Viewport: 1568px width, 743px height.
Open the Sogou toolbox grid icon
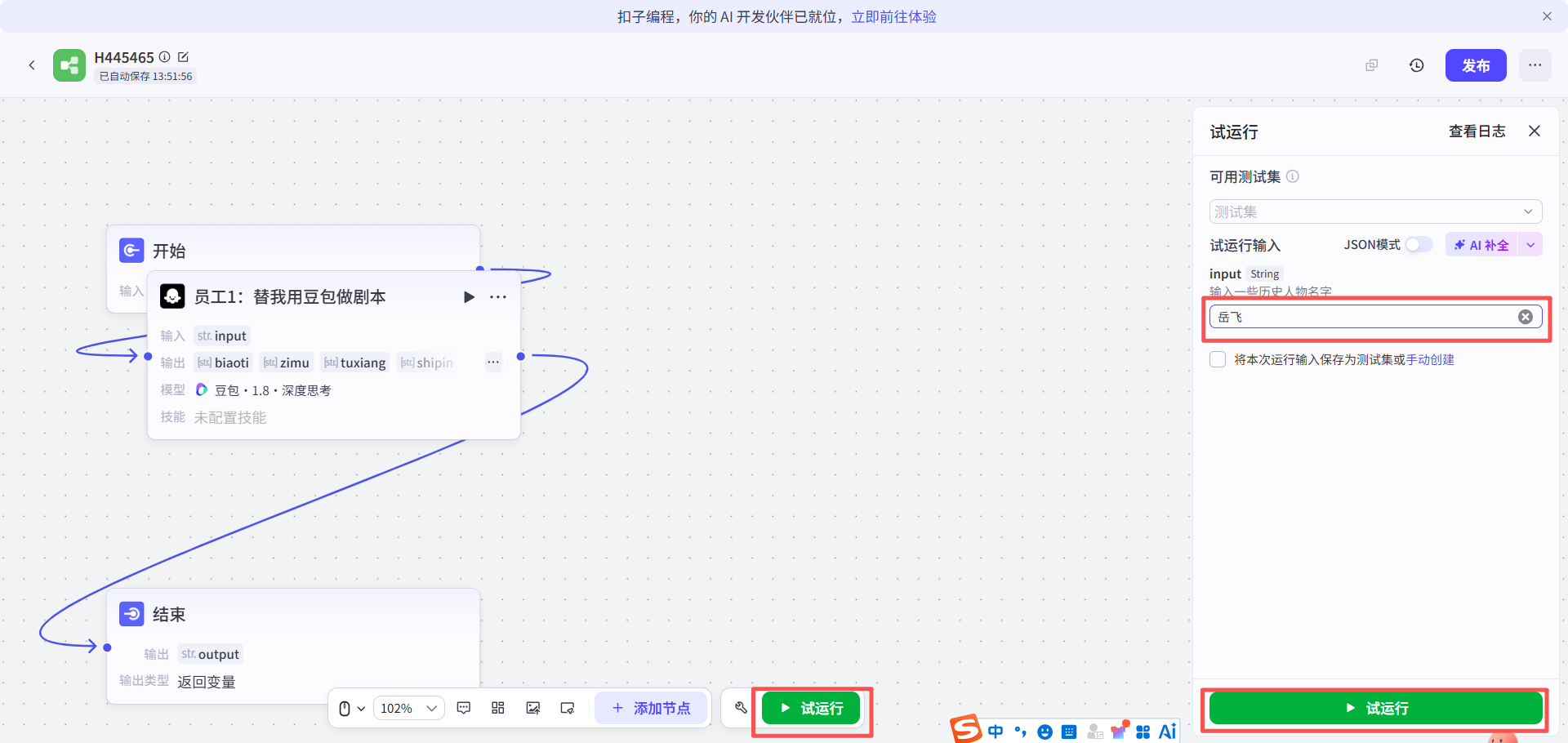click(x=1143, y=732)
